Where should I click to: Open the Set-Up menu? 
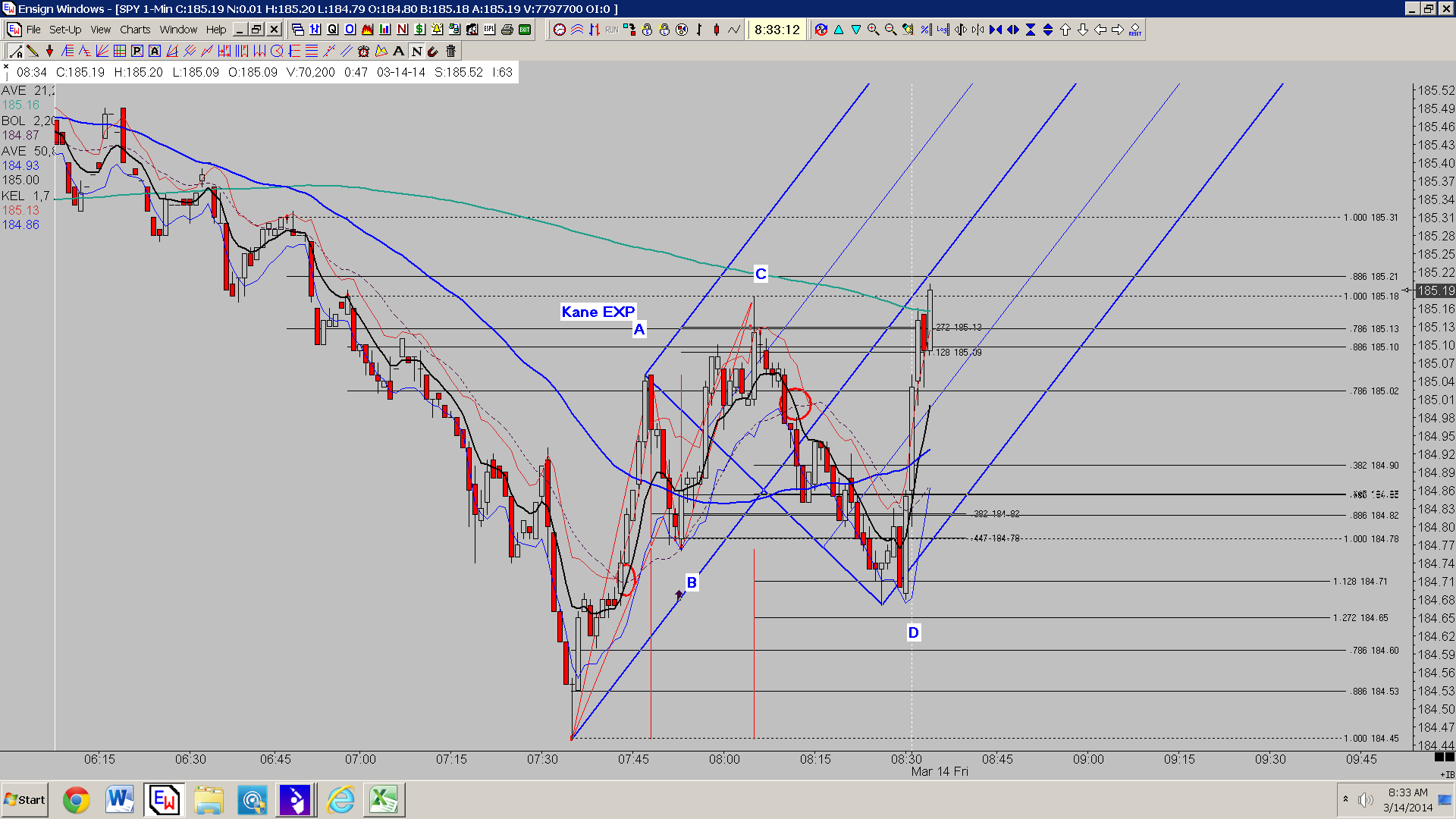point(65,30)
